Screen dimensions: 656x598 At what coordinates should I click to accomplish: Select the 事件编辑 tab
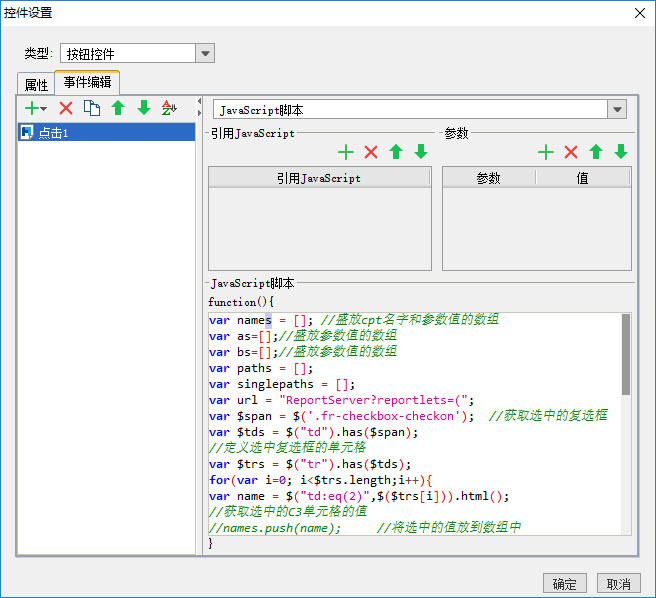pos(87,83)
